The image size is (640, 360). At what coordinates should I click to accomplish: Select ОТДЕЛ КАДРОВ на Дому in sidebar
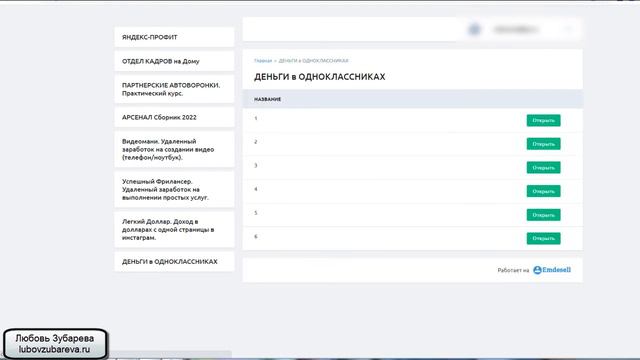click(x=174, y=61)
